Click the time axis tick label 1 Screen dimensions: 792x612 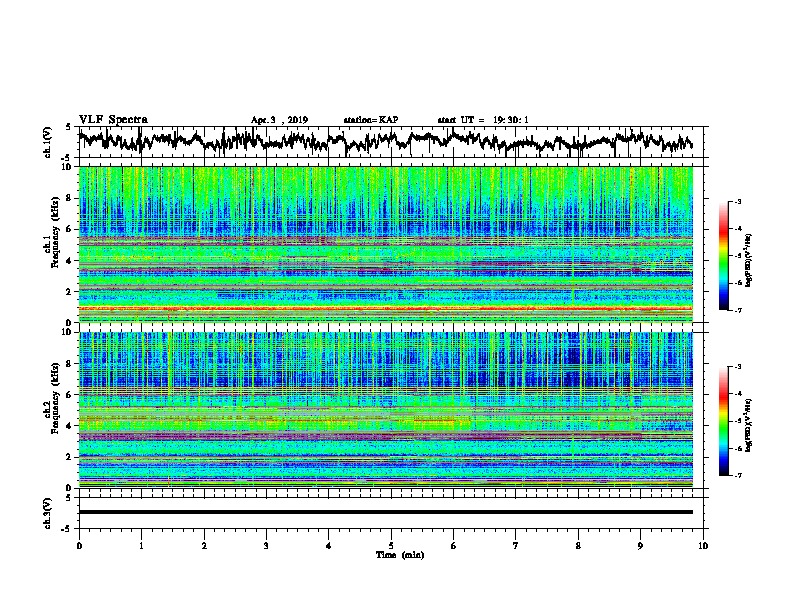[141, 545]
